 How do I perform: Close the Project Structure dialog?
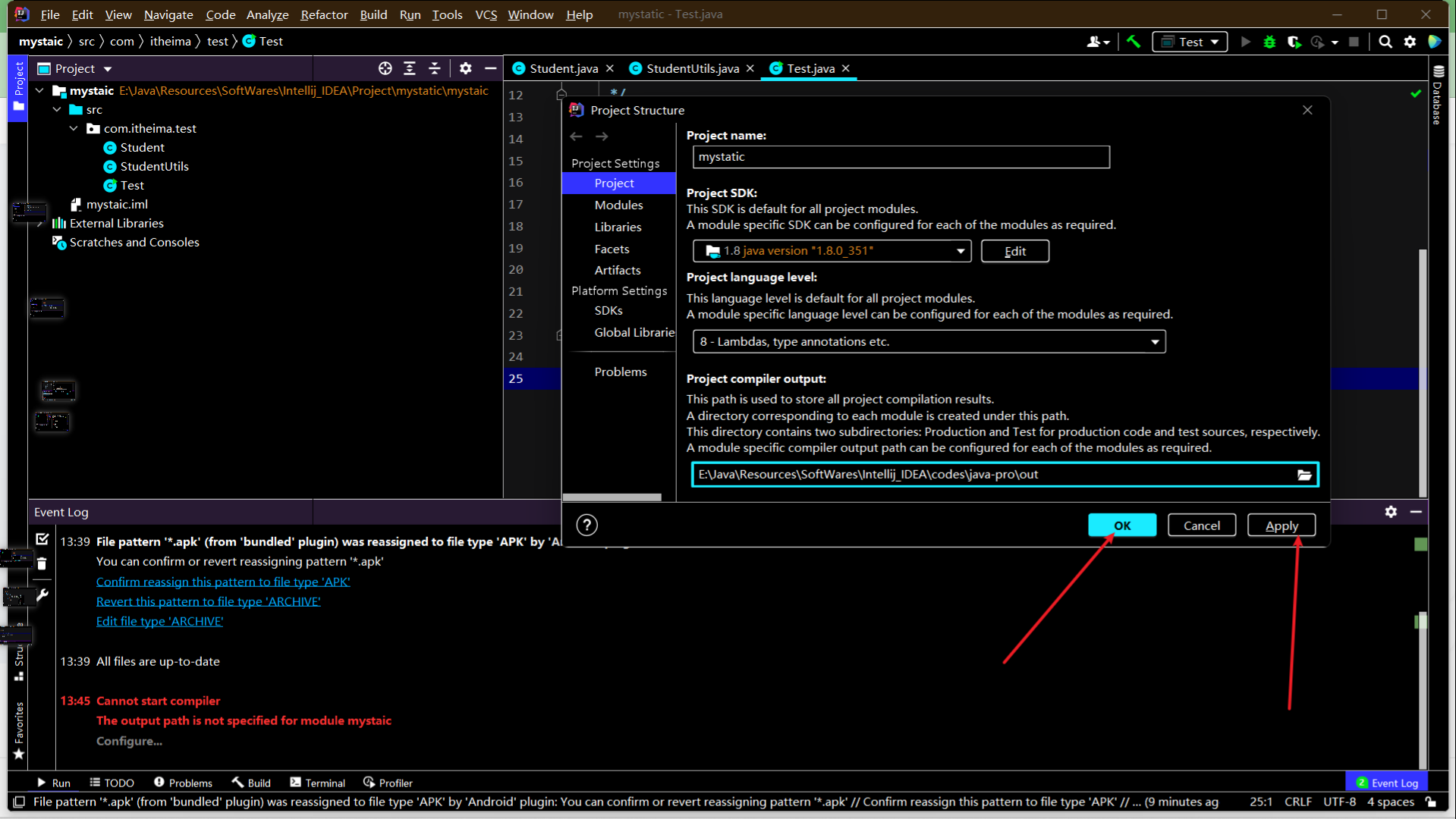point(1307,110)
